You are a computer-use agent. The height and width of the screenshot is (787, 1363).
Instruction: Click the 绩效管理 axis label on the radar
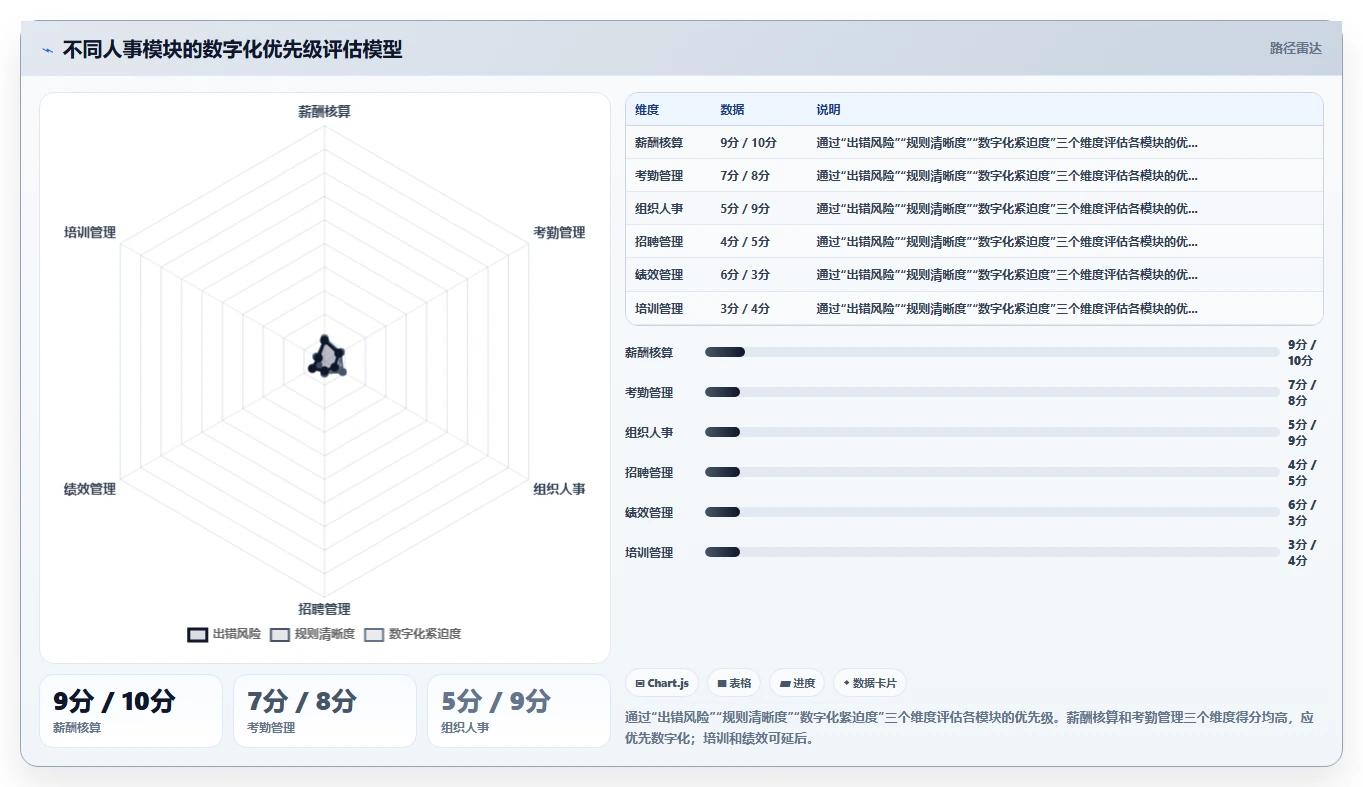click(90, 489)
